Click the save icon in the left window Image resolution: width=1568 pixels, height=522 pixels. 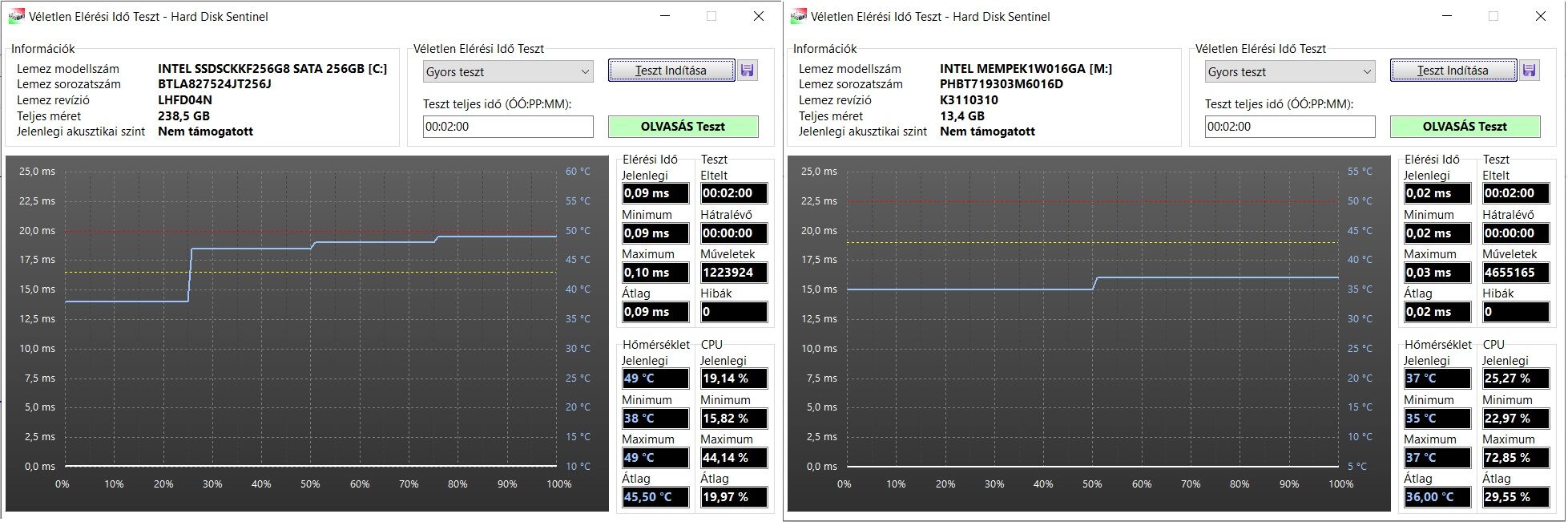[748, 71]
